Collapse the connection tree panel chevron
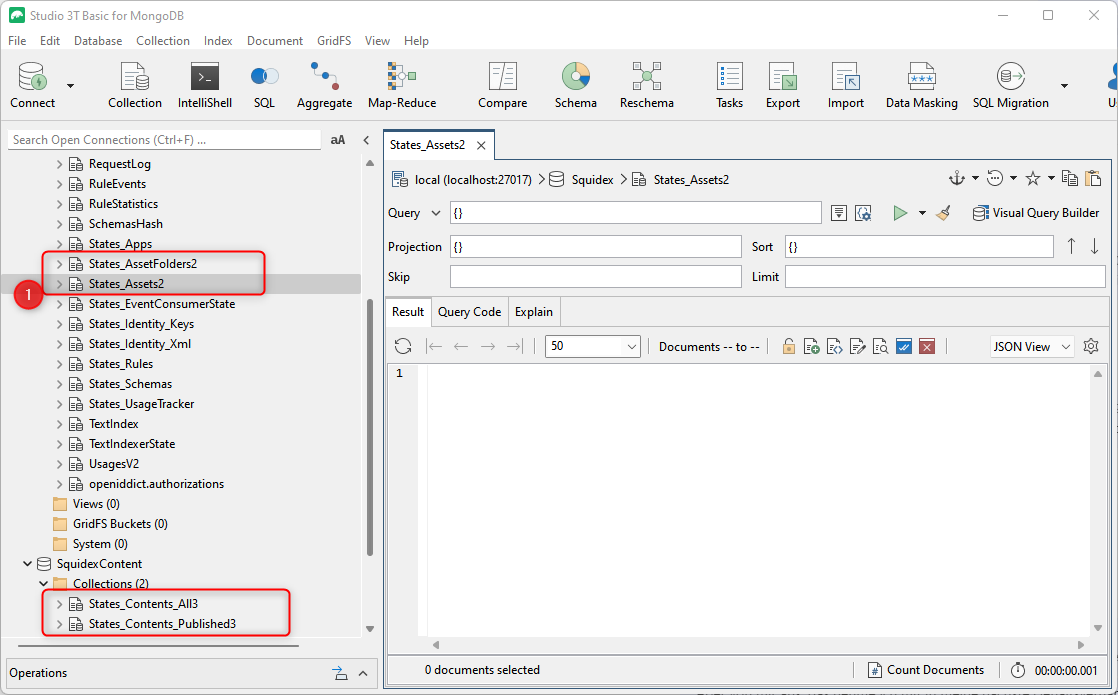This screenshot has width=1118, height=695. coord(366,140)
